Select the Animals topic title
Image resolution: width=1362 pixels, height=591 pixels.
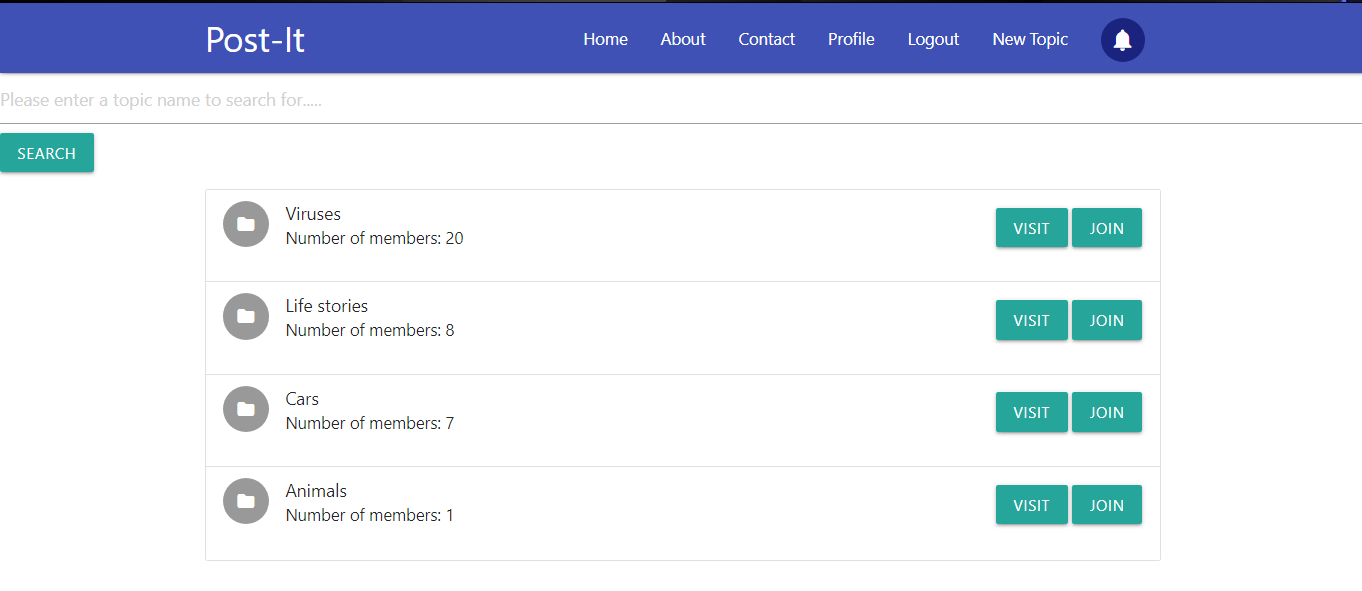click(x=316, y=491)
